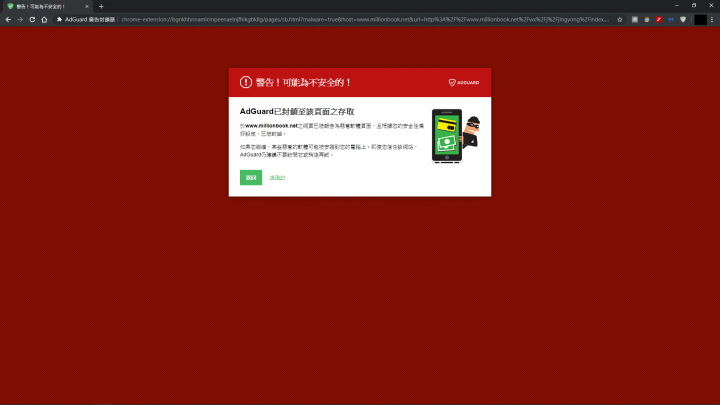Open the black profile avatar
The height and width of the screenshot is (405, 720).
700,20
